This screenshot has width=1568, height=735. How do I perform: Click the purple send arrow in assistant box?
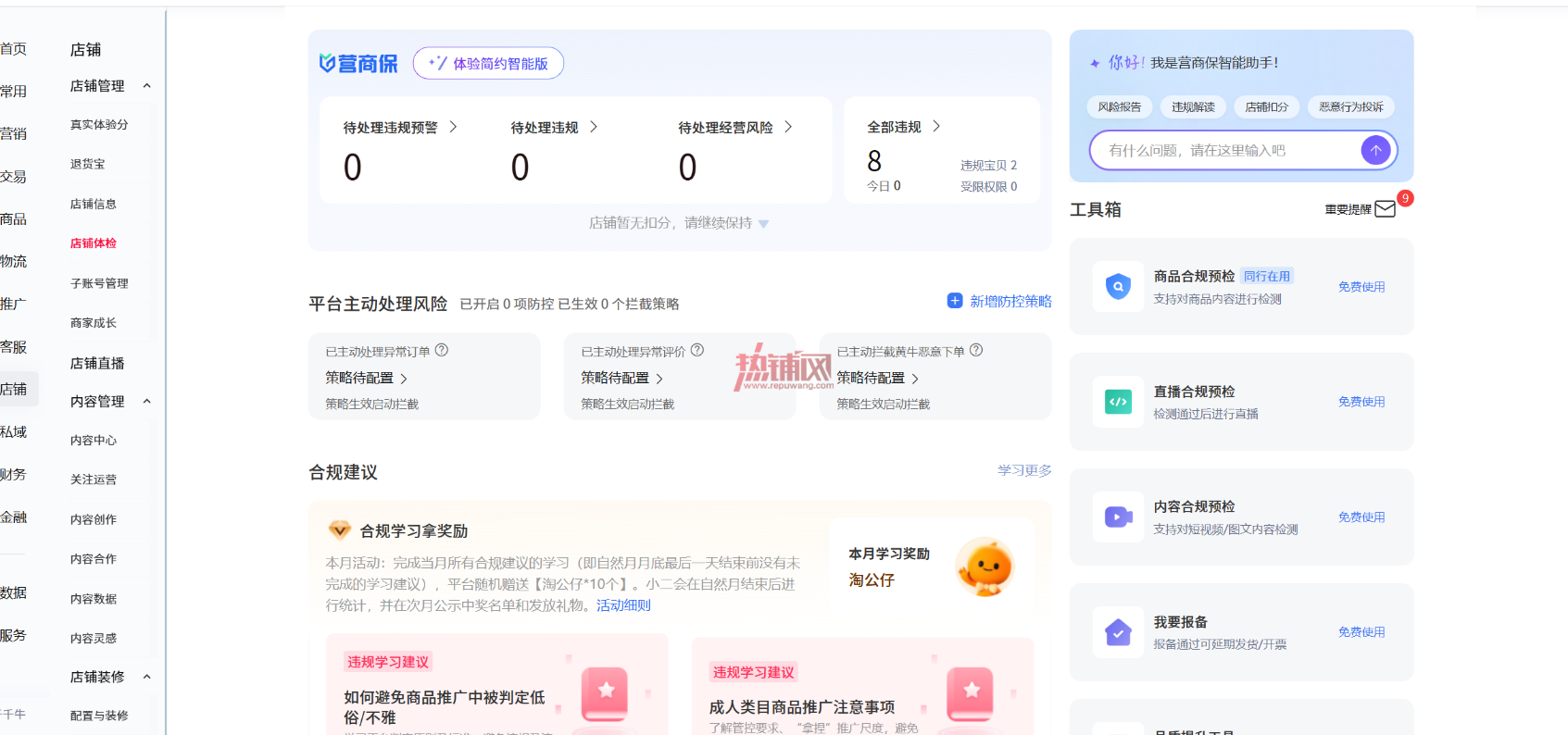(x=1375, y=150)
